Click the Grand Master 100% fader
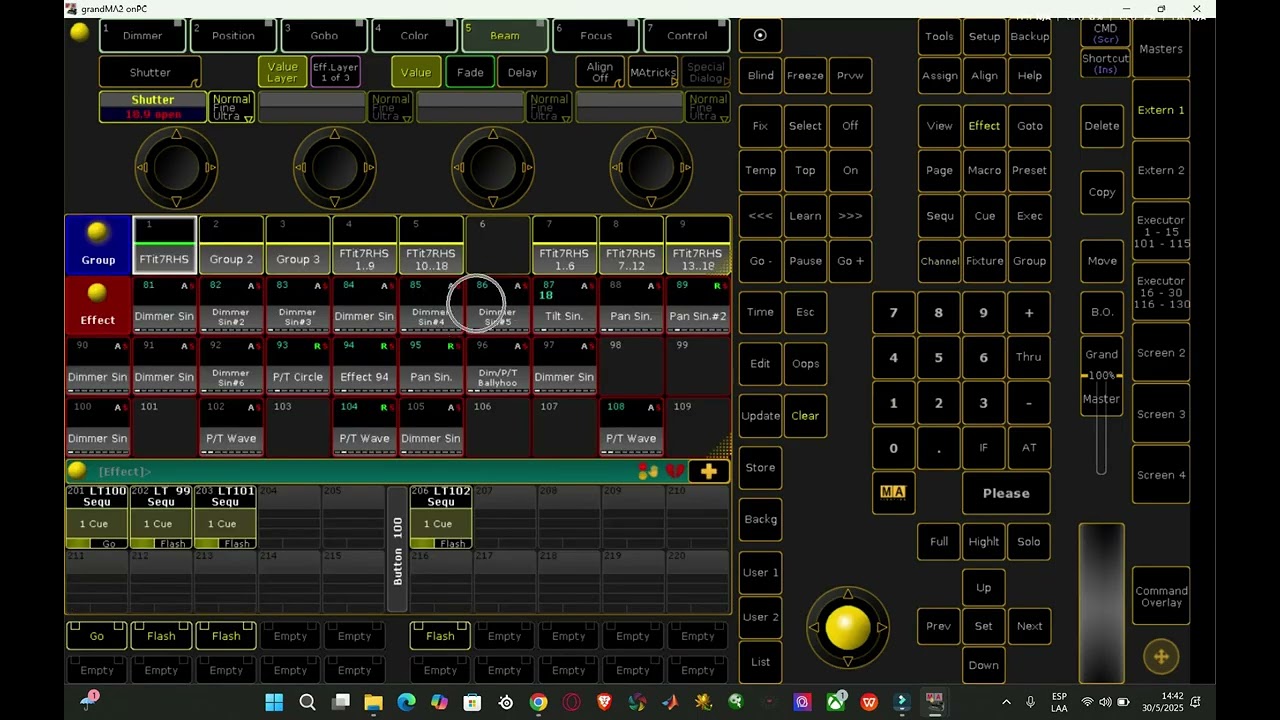This screenshot has width=1280, height=720. pos(1101,376)
